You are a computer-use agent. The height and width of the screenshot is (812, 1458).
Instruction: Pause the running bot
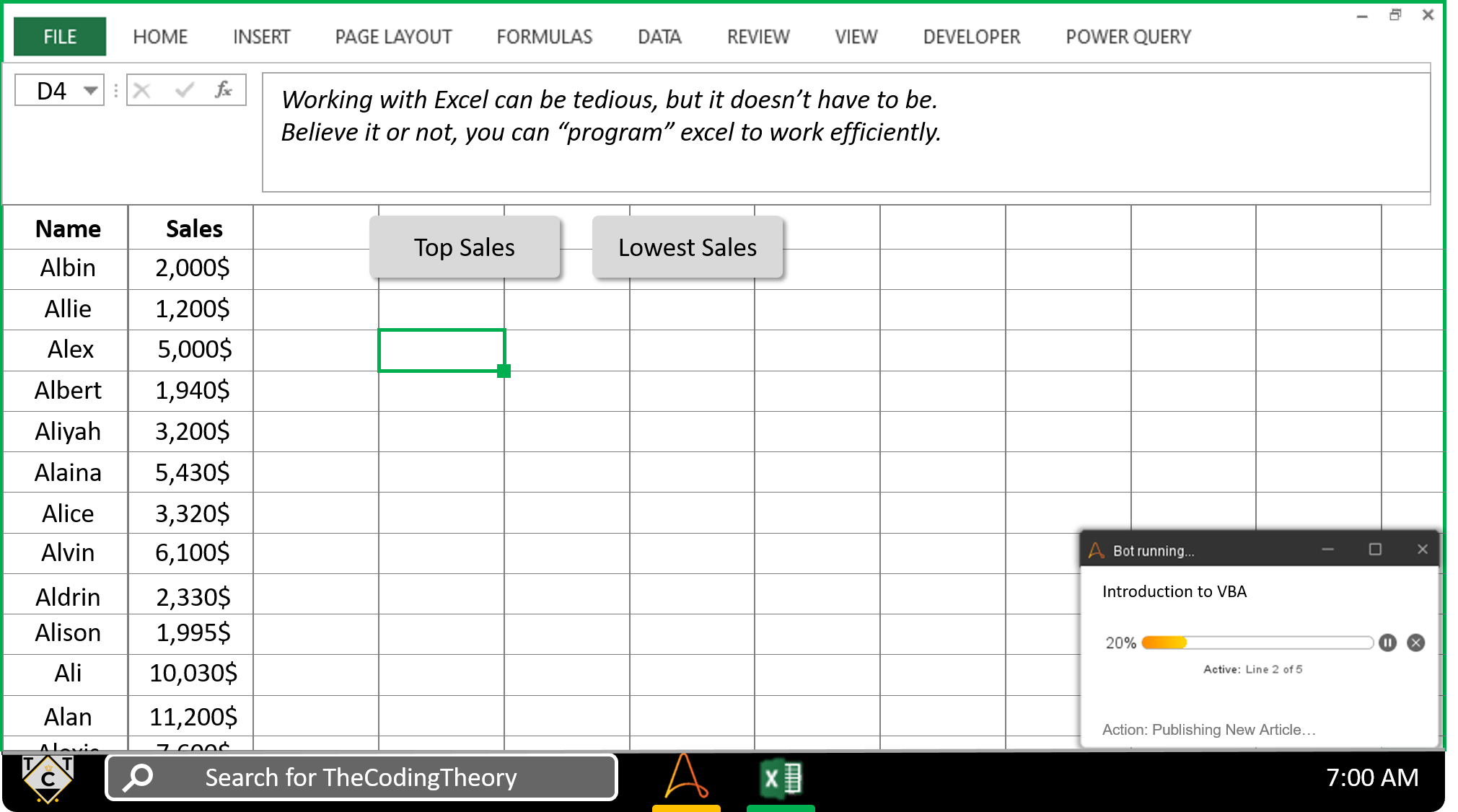(1387, 643)
